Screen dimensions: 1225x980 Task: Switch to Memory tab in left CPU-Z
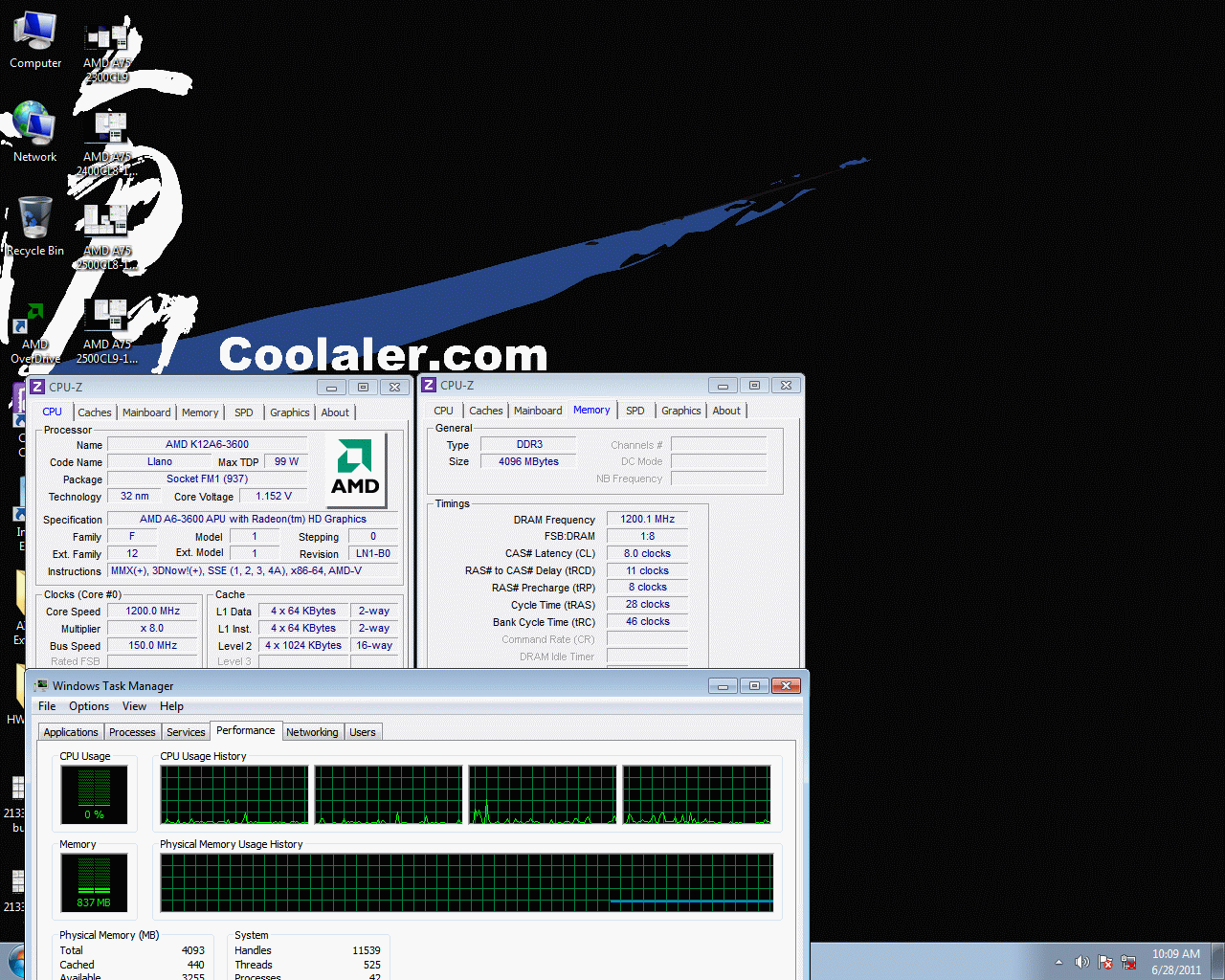(200, 412)
